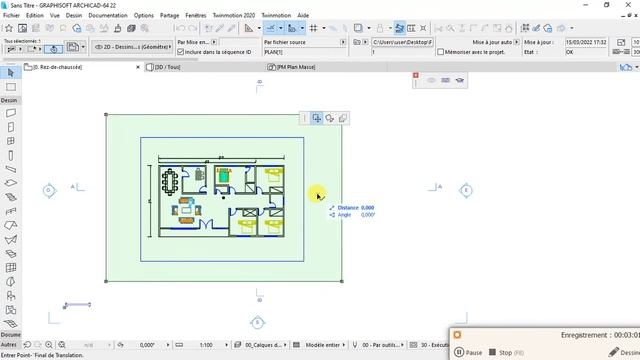
Task: Select the Stair tool in toolbox
Action: (x=11, y=197)
